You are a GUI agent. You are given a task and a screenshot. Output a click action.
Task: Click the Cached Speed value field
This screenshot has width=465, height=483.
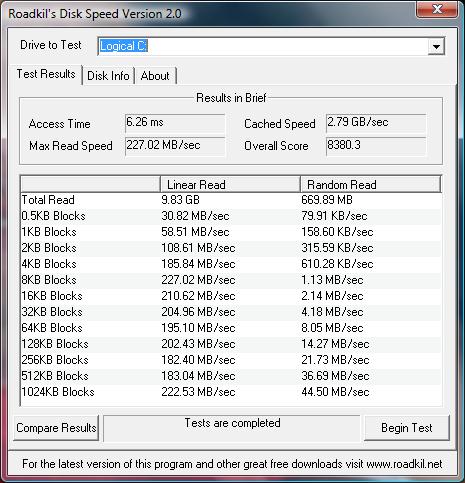pyautogui.click(x=376, y=123)
